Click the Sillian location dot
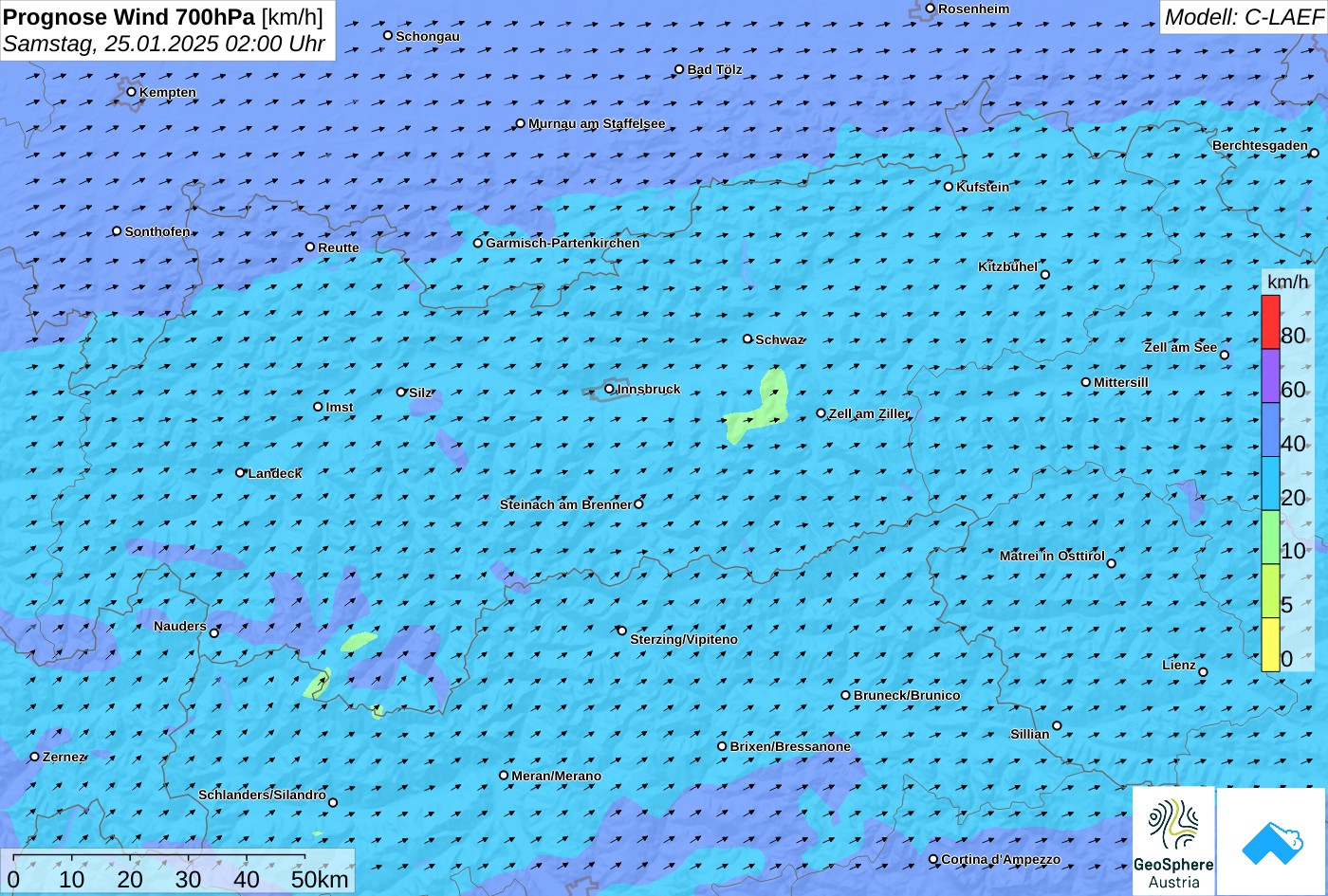Viewport: 1328px width, 896px height. point(1057,726)
